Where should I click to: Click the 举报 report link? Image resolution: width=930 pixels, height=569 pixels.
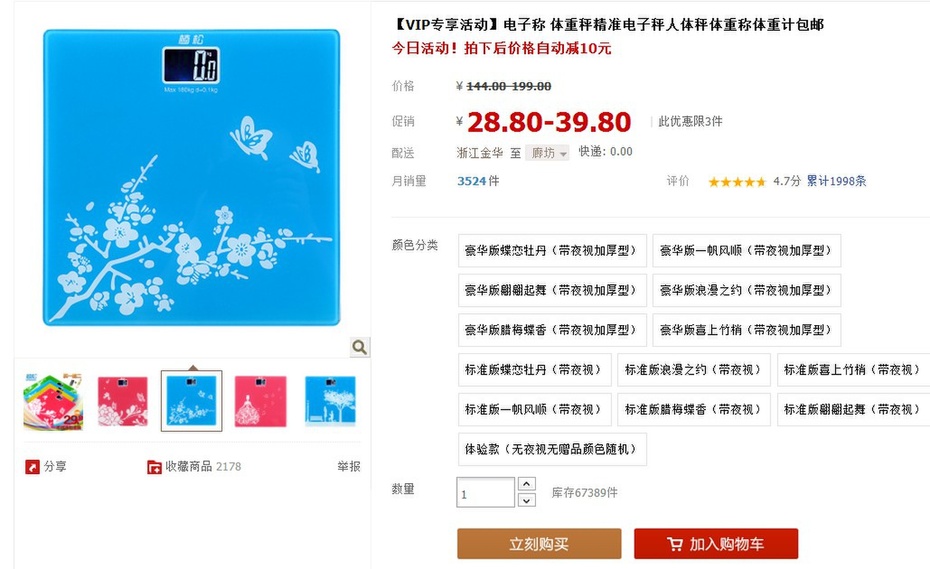(349, 466)
